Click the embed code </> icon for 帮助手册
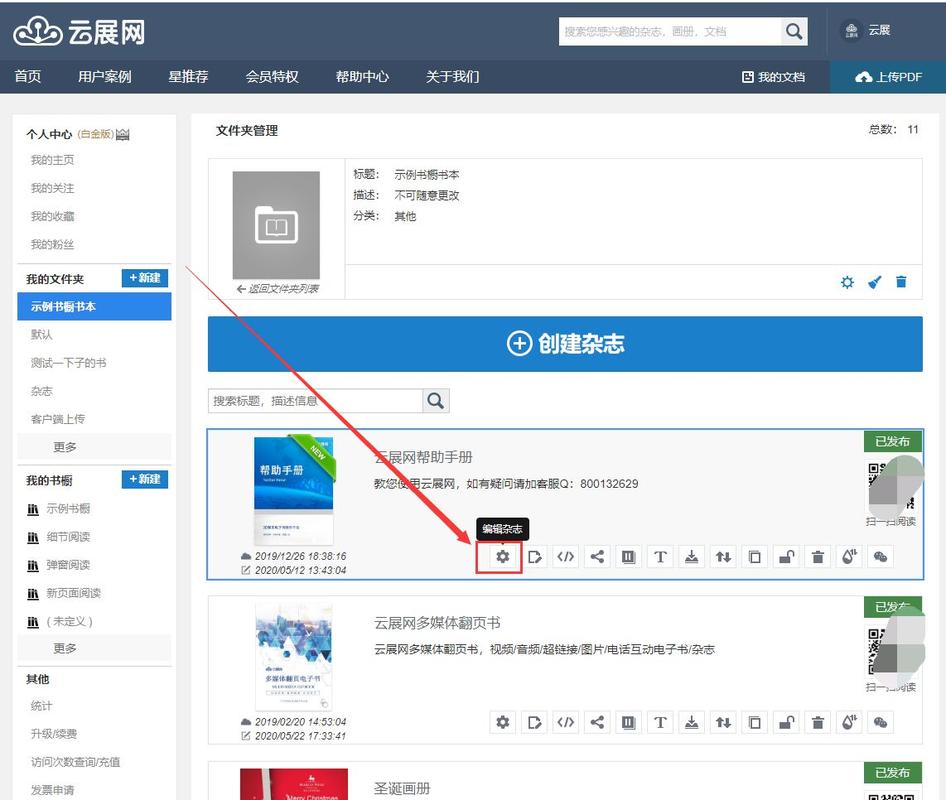Screen dimensions: 946x800 coord(565,556)
